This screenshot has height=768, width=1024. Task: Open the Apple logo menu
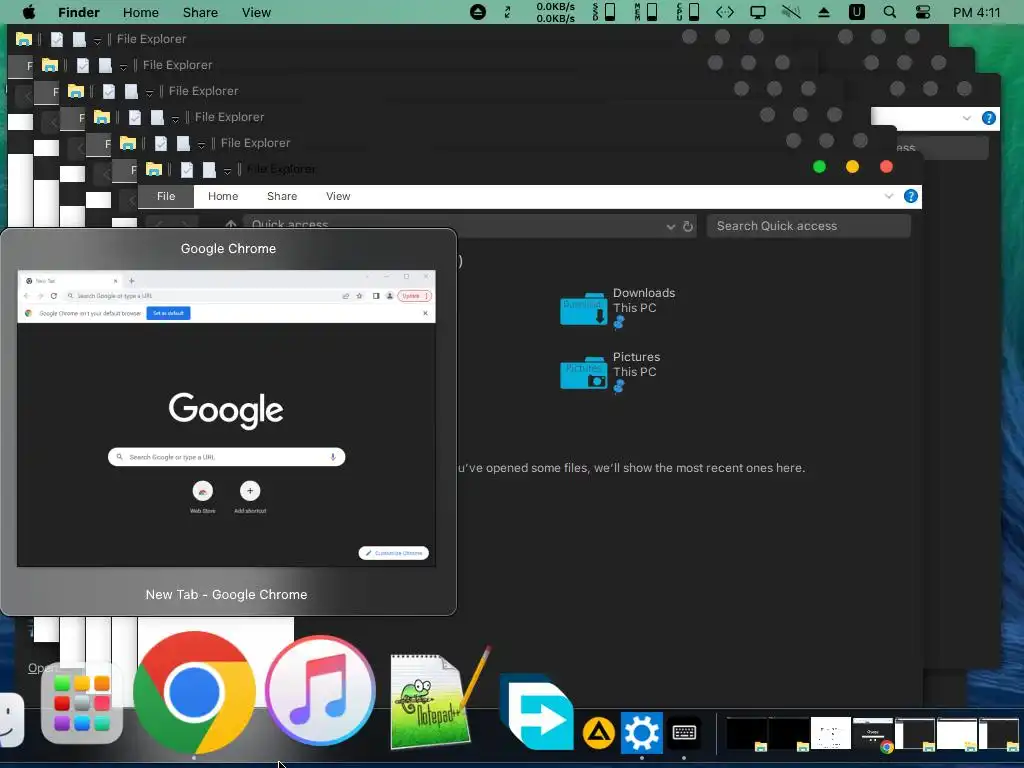point(29,12)
